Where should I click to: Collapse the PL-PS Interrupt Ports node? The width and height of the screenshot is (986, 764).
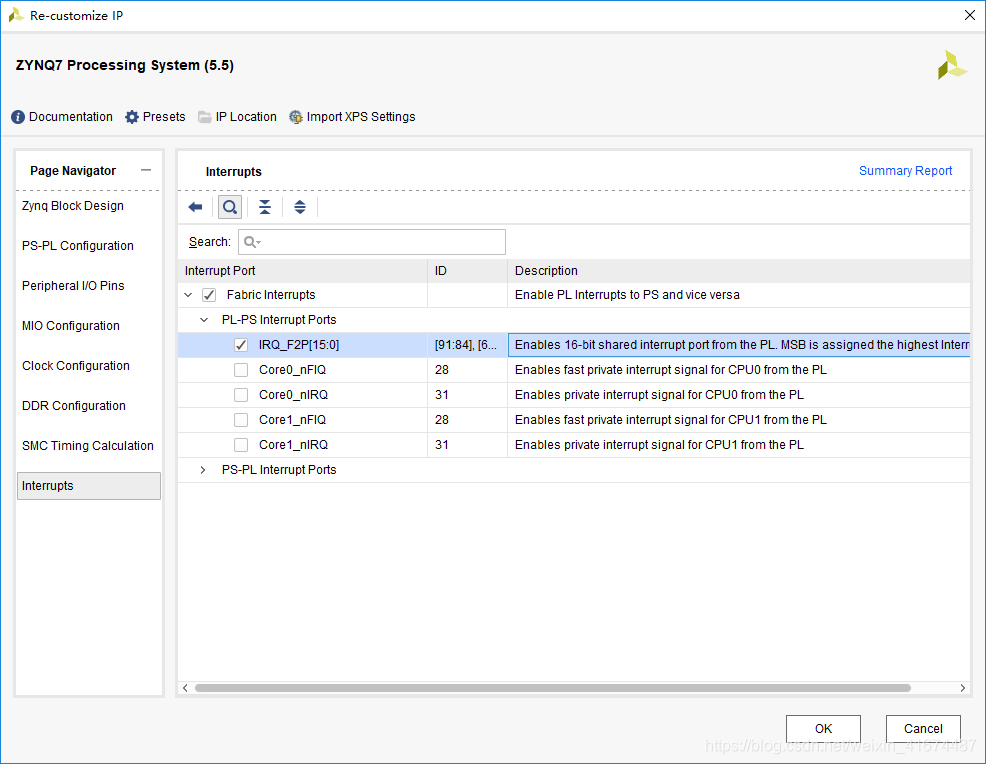(204, 319)
